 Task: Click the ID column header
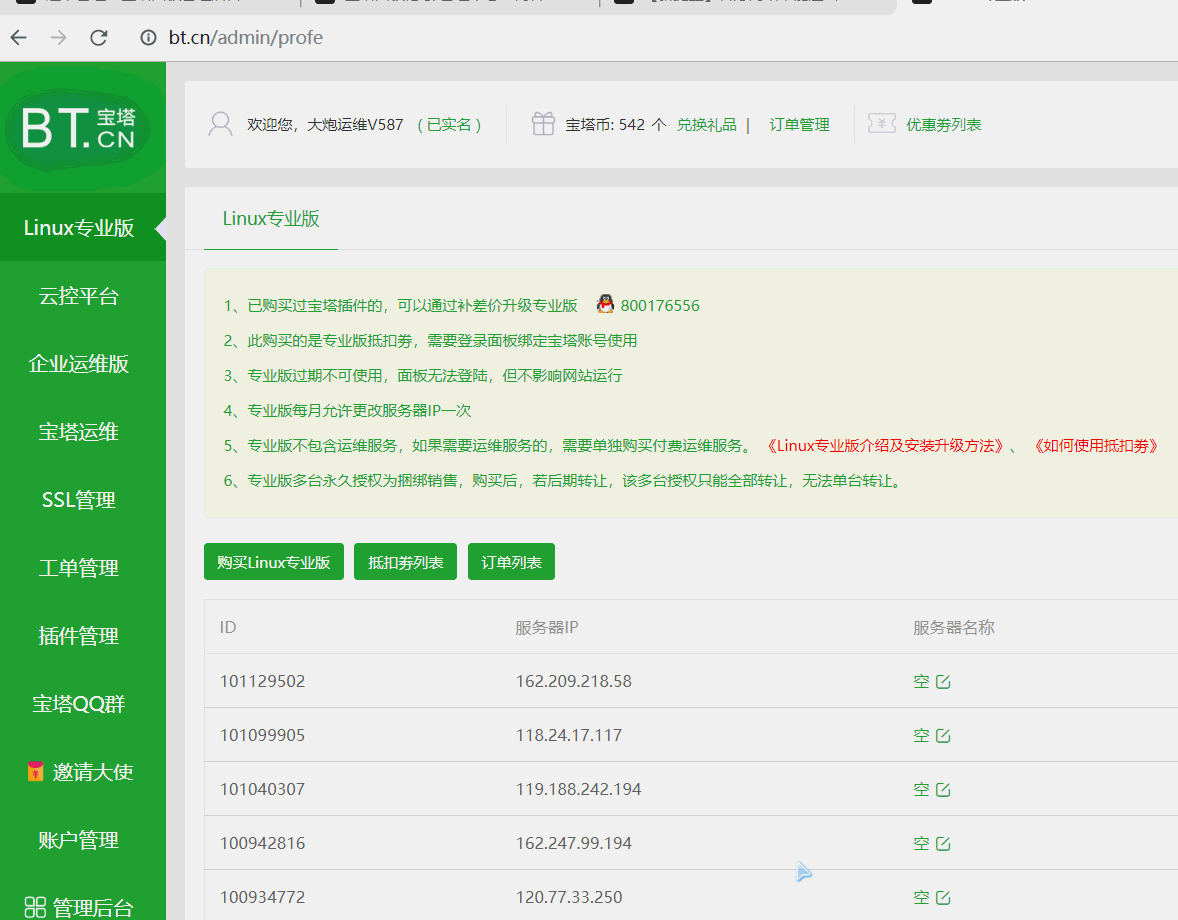click(228, 627)
